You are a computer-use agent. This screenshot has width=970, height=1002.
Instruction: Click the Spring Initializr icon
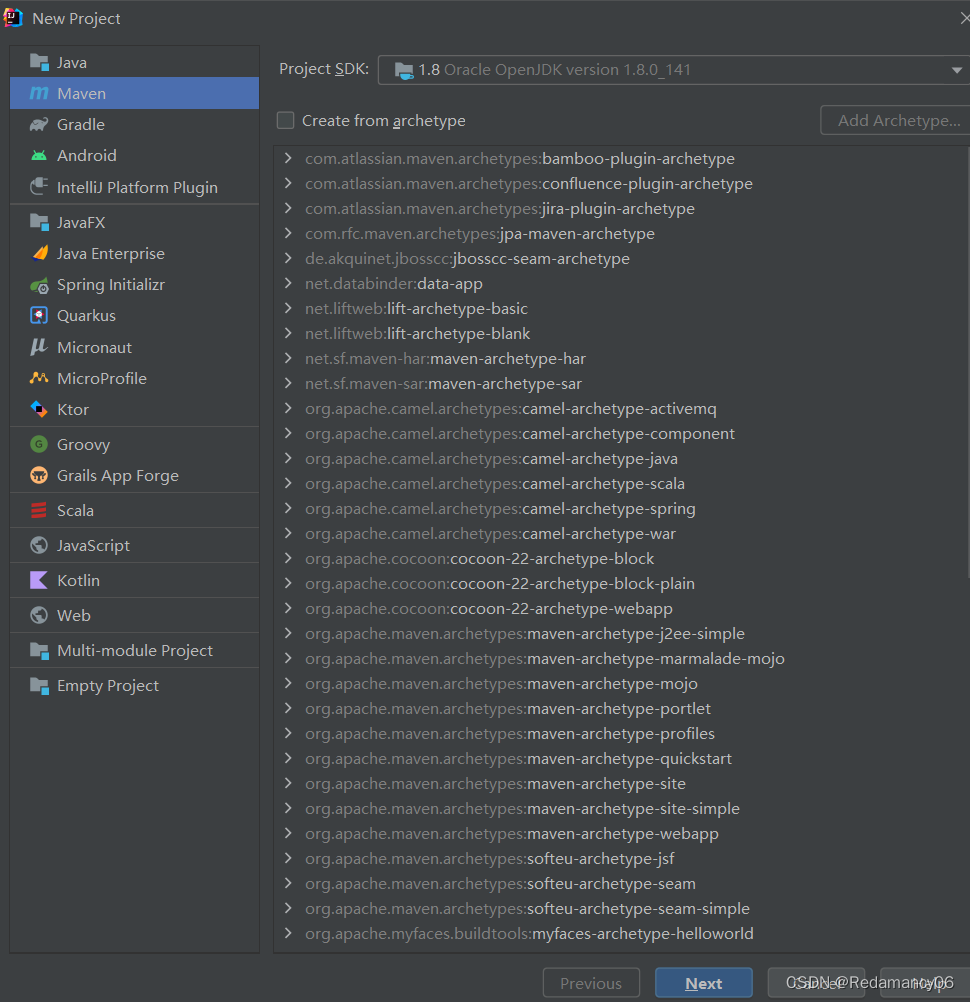pos(39,285)
